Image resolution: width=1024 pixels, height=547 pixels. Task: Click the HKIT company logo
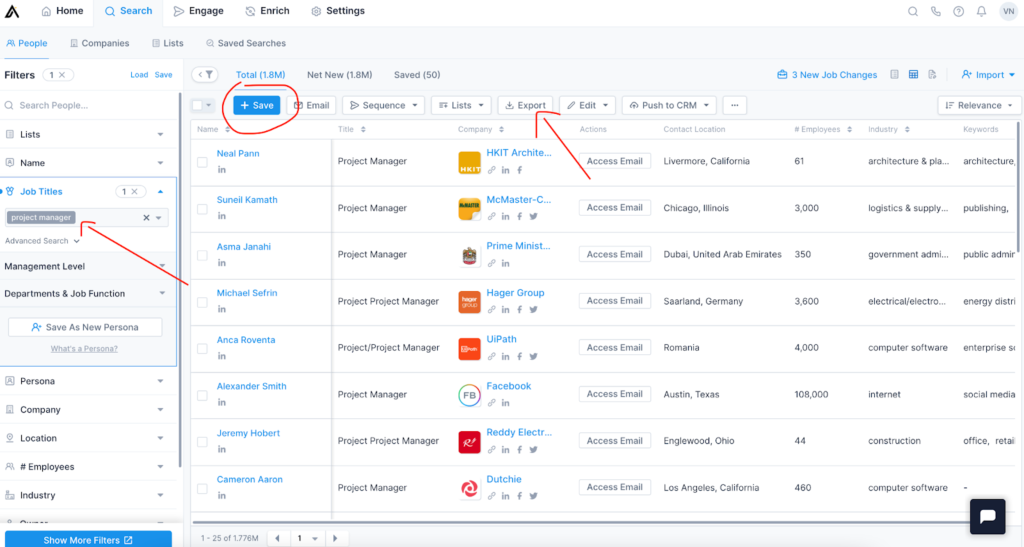(x=469, y=163)
